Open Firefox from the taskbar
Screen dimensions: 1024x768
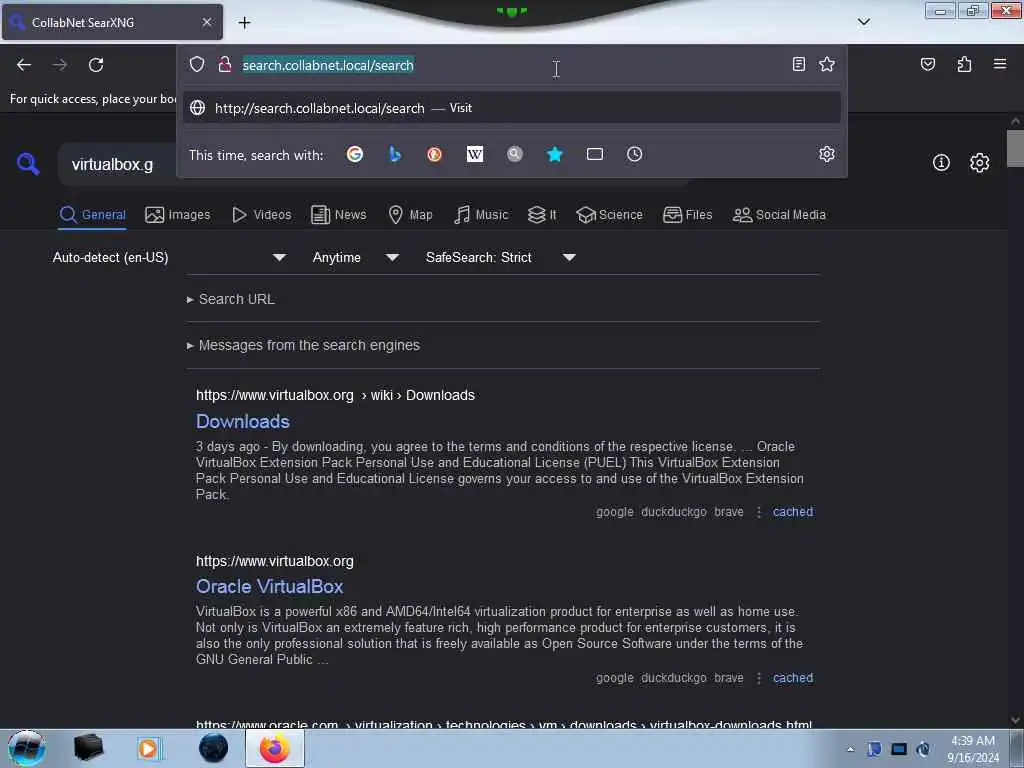pyautogui.click(x=274, y=748)
